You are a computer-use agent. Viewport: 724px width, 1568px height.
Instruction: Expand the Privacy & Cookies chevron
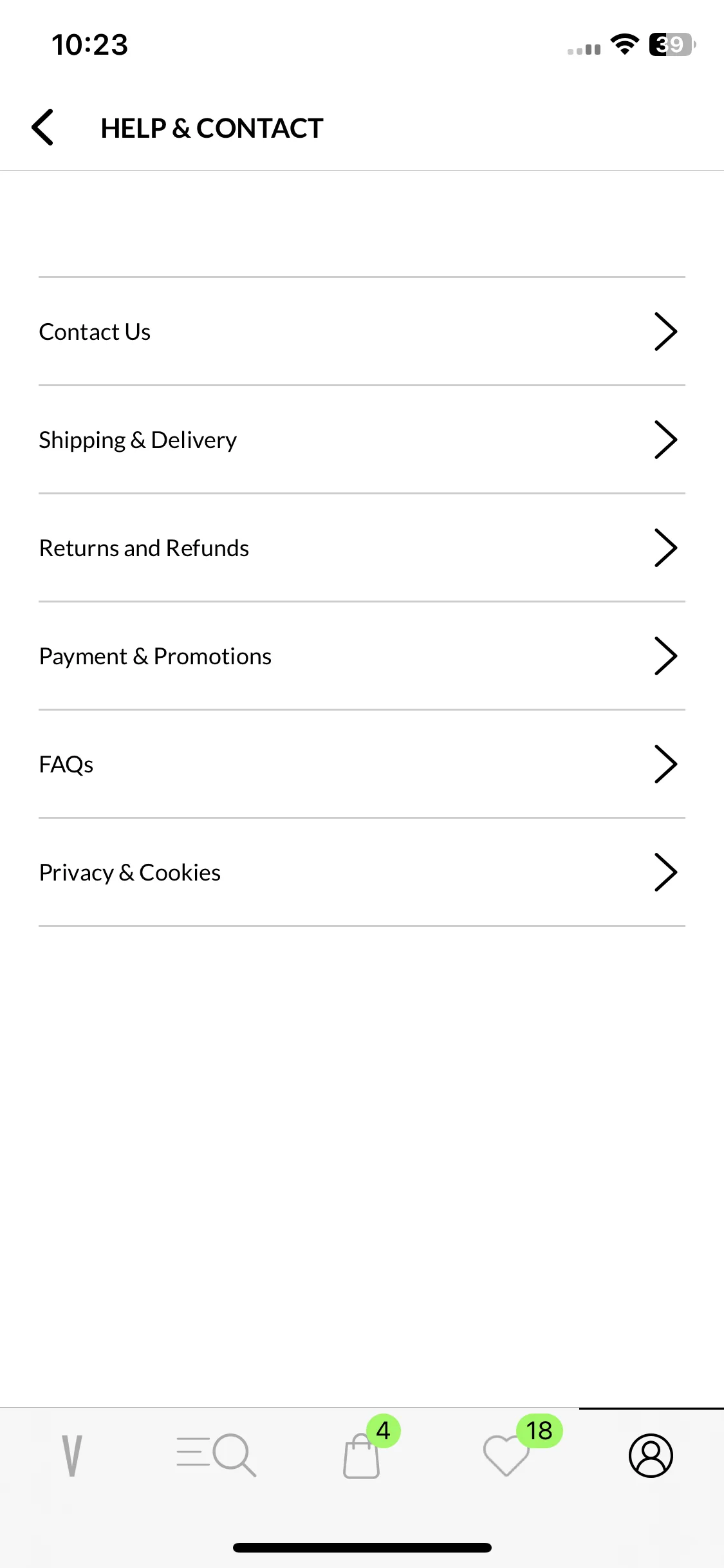pyautogui.click(x=665, y=872)
